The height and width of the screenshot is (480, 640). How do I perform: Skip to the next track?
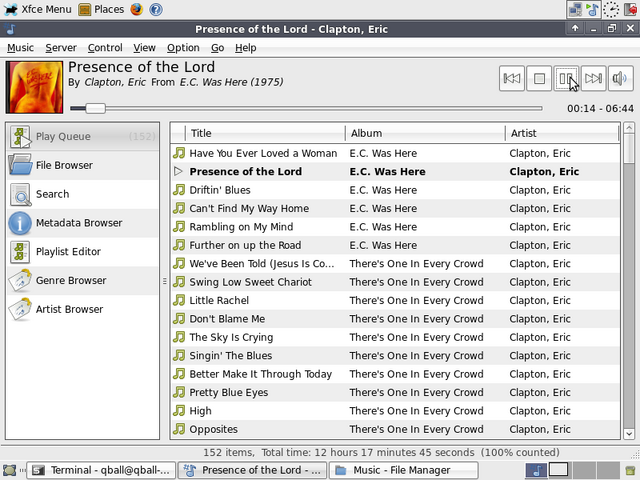point(593,78)
